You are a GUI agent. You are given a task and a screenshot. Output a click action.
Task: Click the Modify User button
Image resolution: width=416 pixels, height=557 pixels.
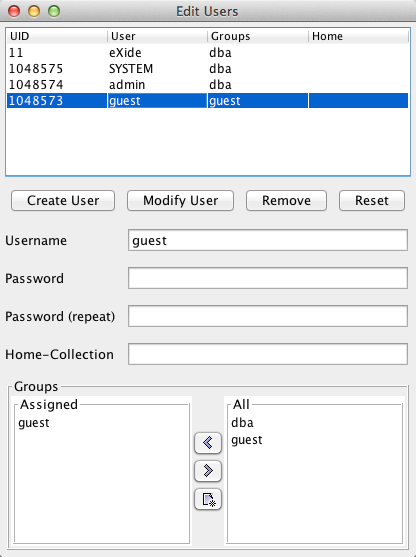(180, 200)
